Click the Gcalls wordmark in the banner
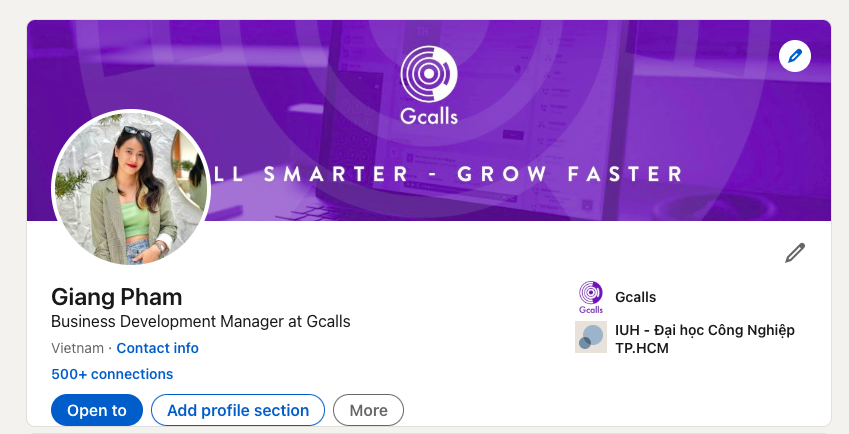The height and width of the screenshot is (434, 849). [429, 115]
